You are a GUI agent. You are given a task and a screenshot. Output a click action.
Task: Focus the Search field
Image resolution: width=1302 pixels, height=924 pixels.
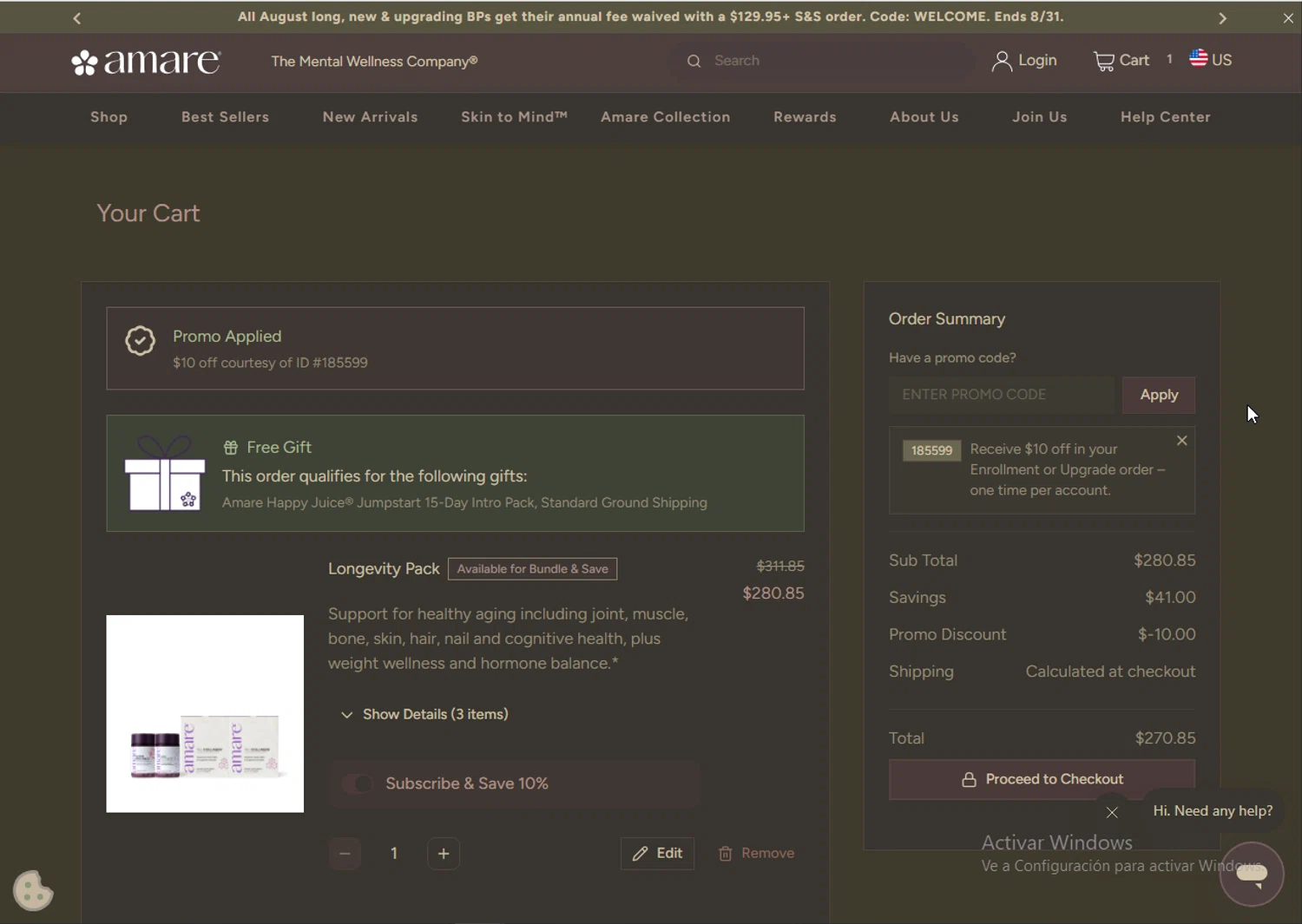click(x=825, y=61)
